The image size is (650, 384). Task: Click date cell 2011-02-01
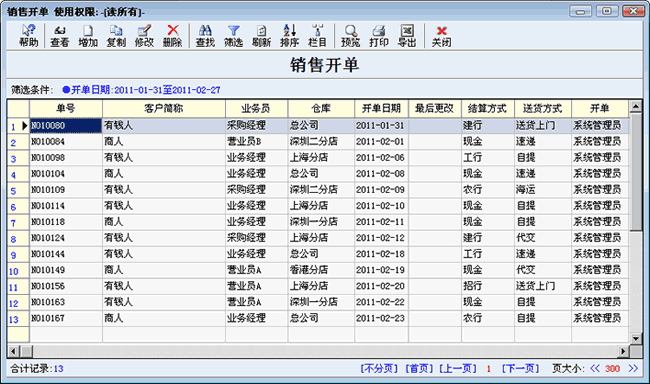(x=381, y=142)
